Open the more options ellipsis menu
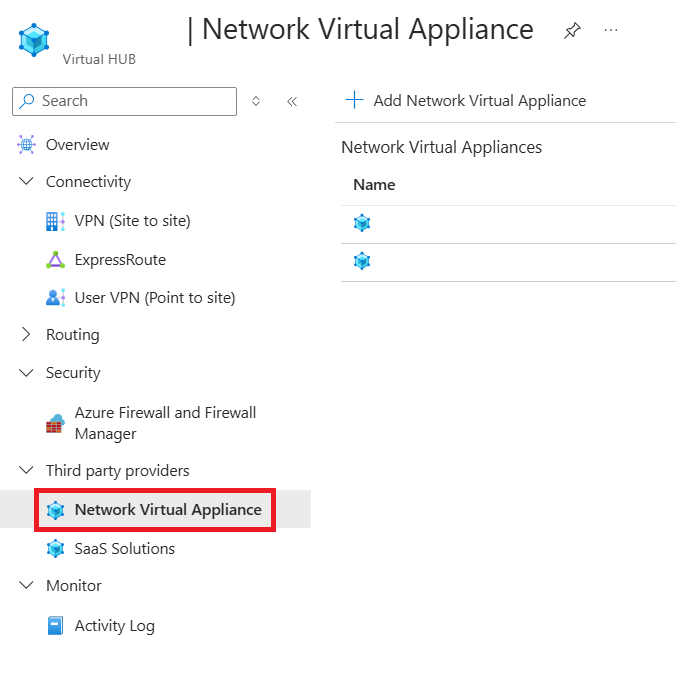The height and width of the screenshot is (675, 676). click(x=611, y=30)
